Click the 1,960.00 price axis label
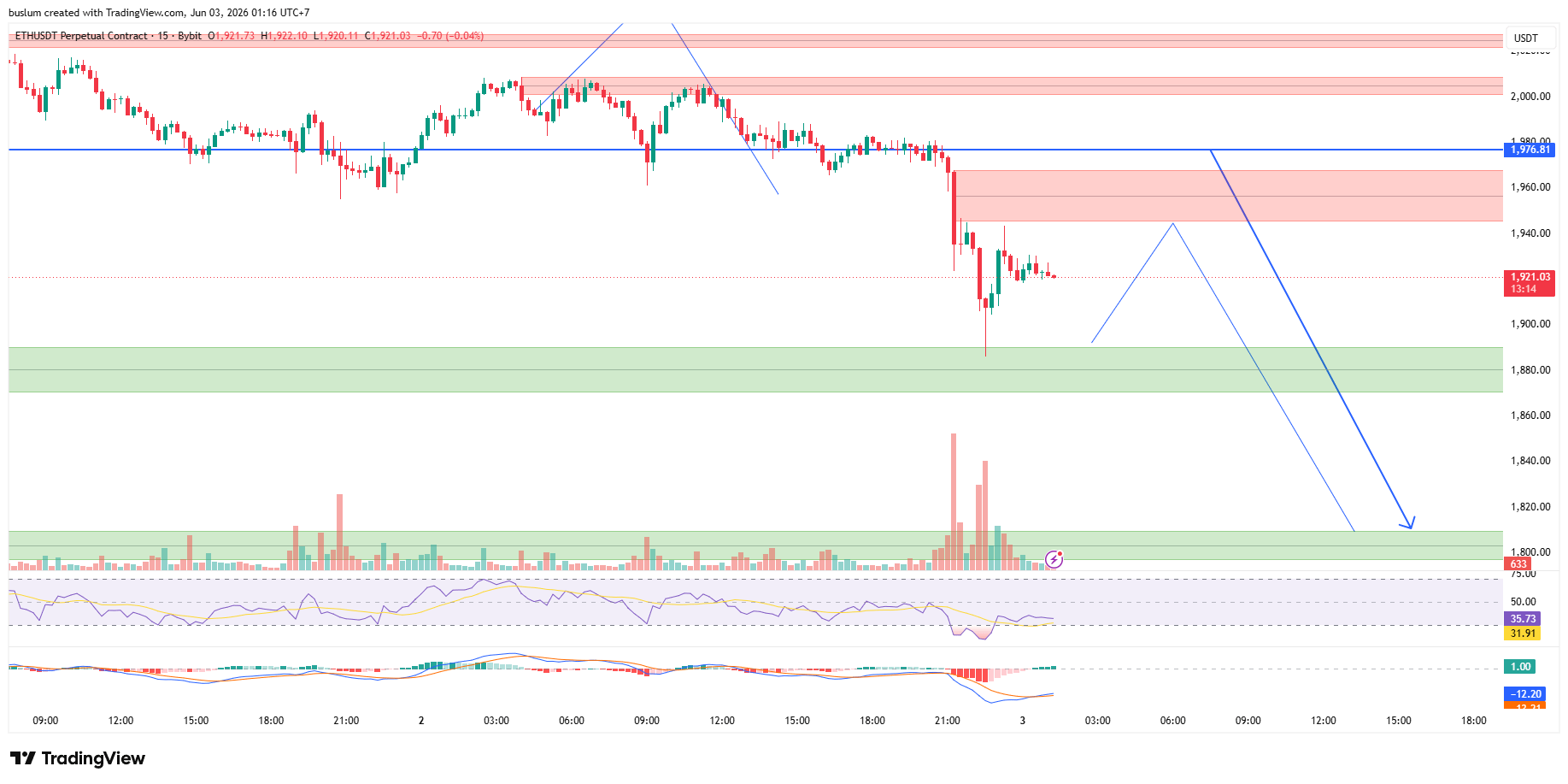Viewport: 1568px width, 784px height. 1530,187
